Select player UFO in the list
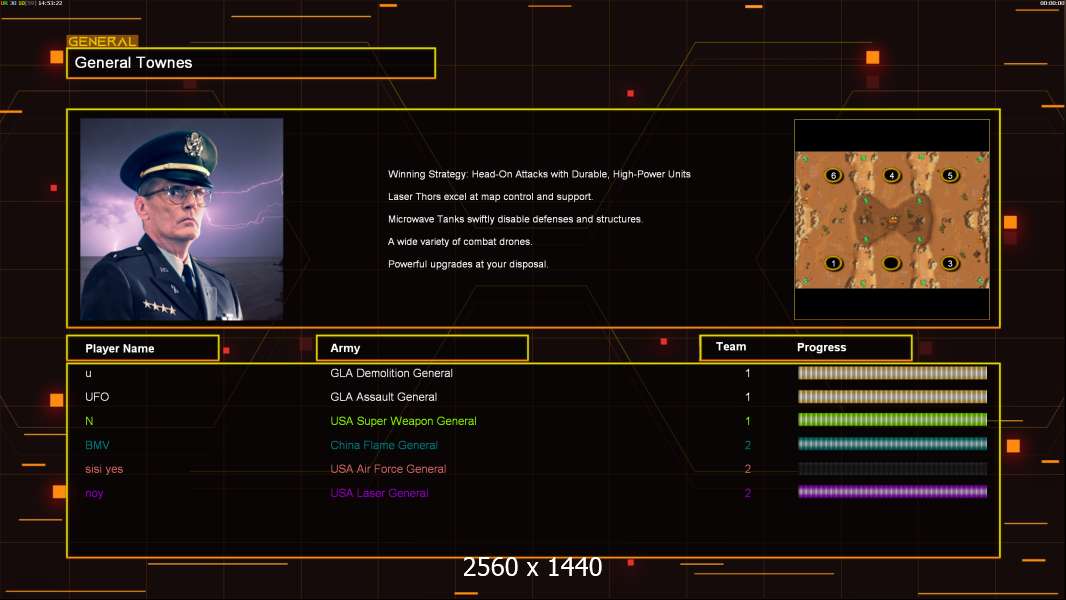The height and width of the screenshot is (600, 1066). (x=97, y=397)
